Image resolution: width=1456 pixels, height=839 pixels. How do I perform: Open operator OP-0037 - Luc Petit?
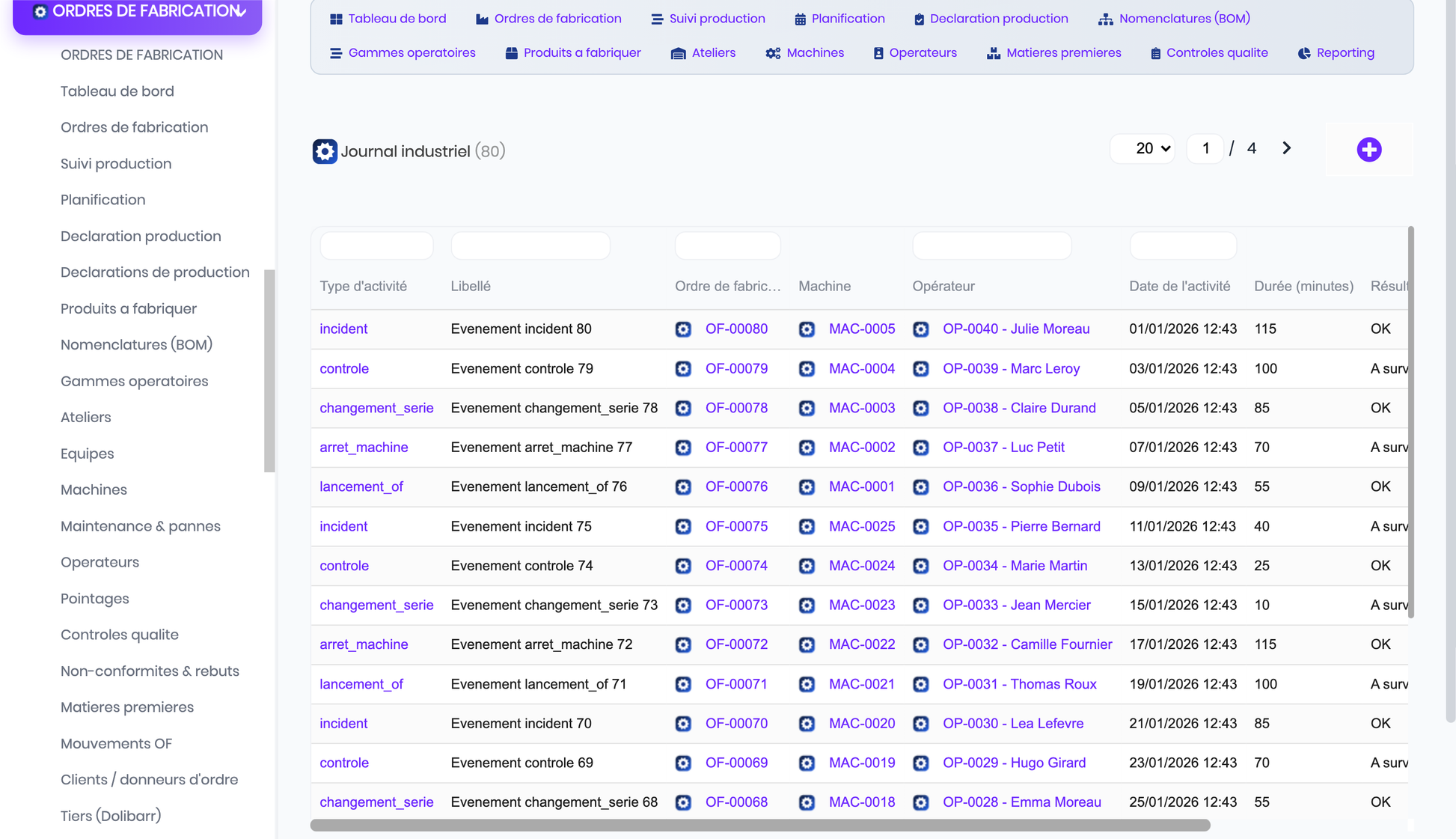pos(1003,448)
